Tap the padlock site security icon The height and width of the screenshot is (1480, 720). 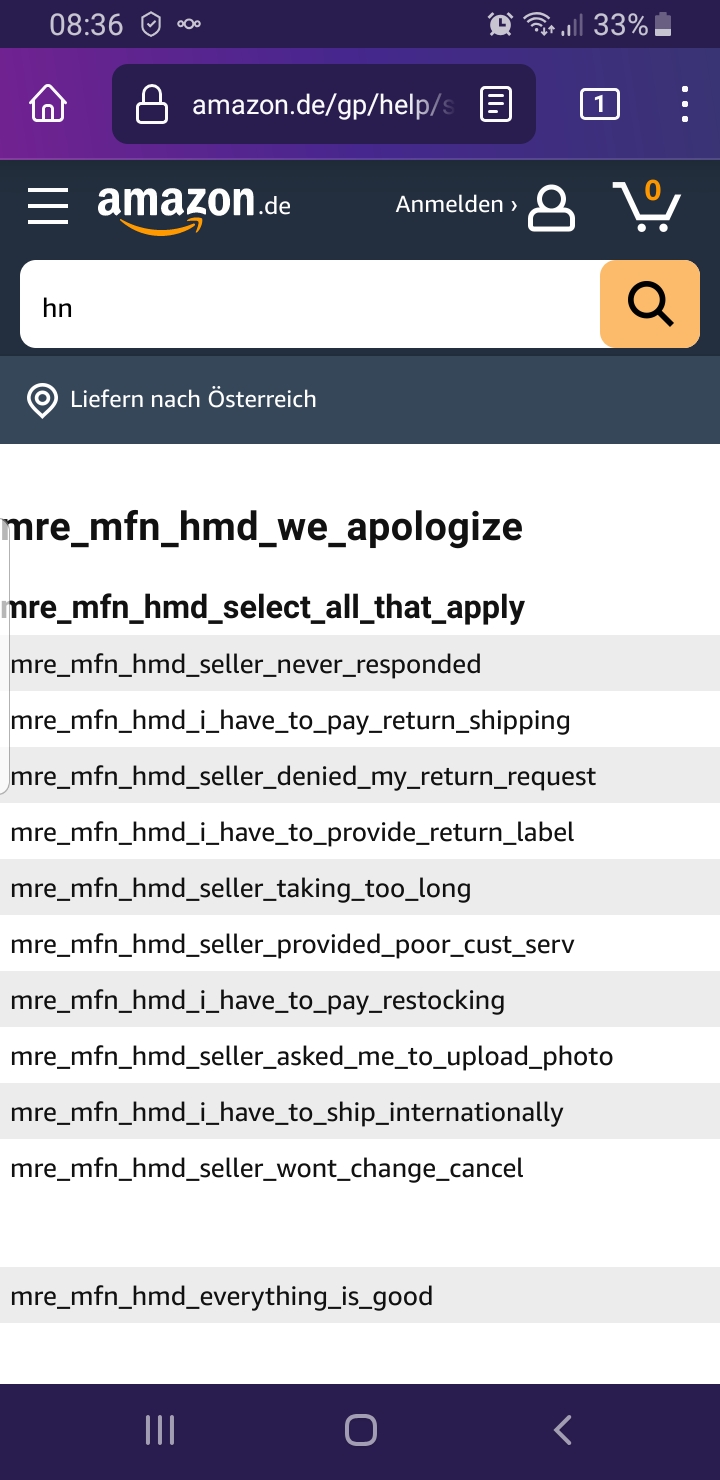[152, 104]
